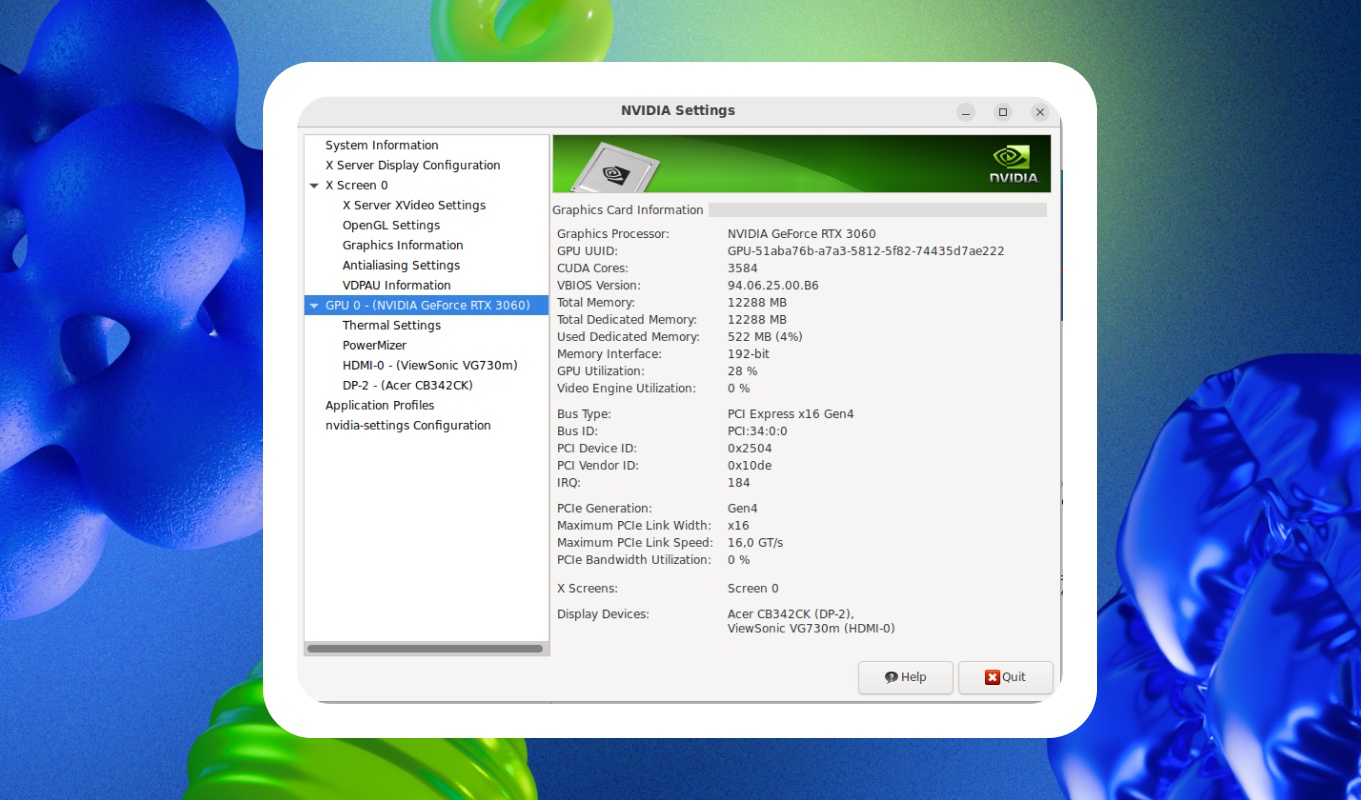1361x800 pixels.
Task: Click X Screens value Screen 0
Action: [752, 588]
